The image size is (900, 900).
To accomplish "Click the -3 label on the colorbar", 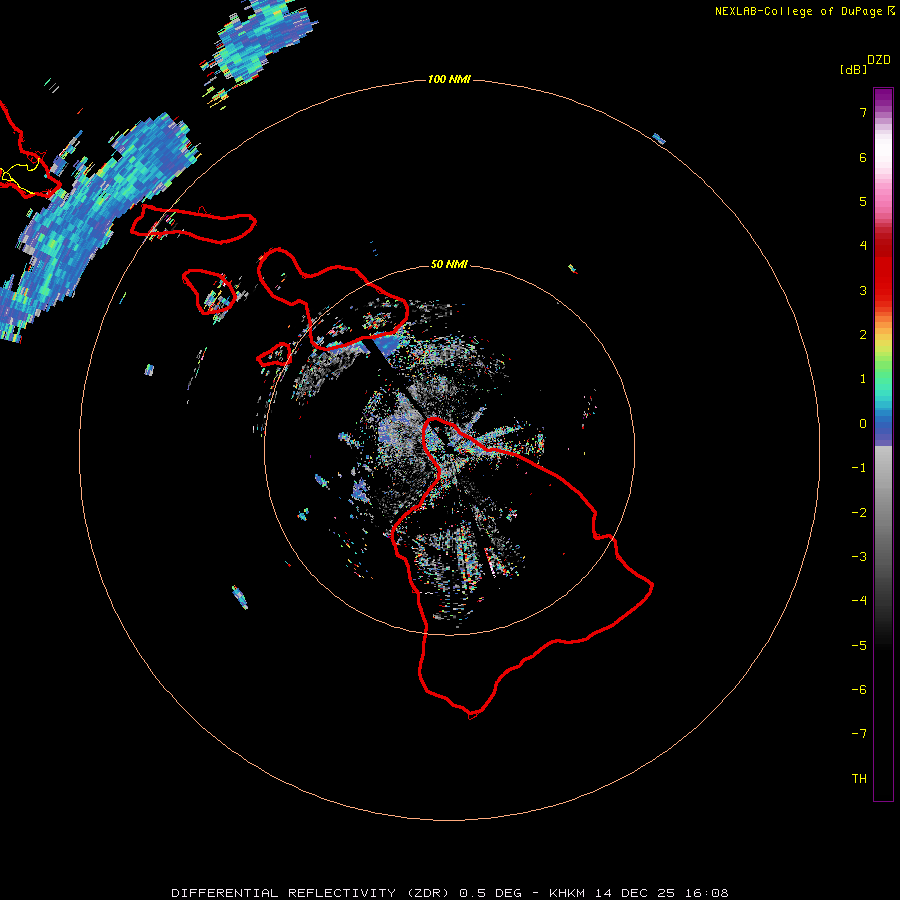I will coord(859,557).
